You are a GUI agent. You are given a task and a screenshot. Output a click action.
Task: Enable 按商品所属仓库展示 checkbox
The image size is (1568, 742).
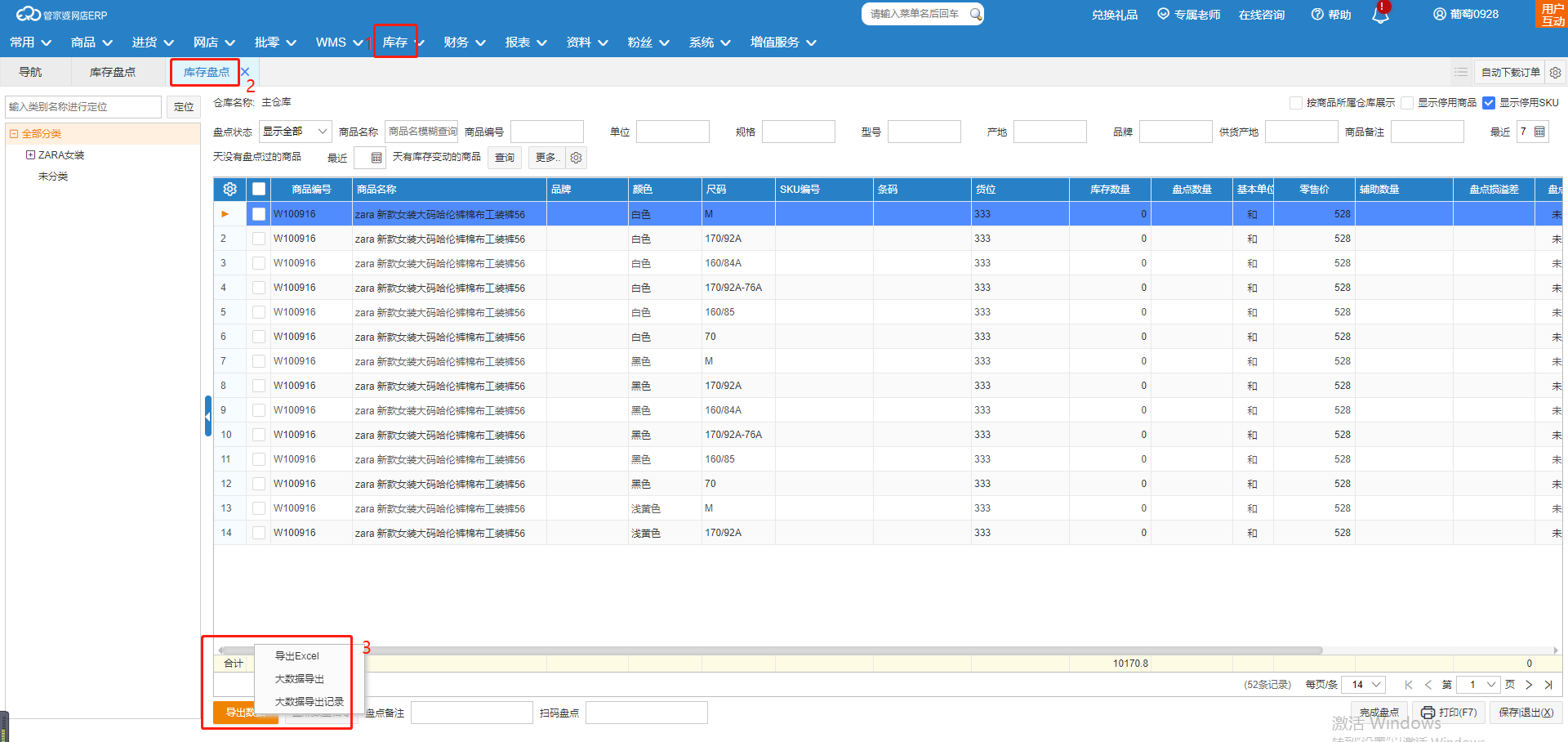[x=1295, y=103]
